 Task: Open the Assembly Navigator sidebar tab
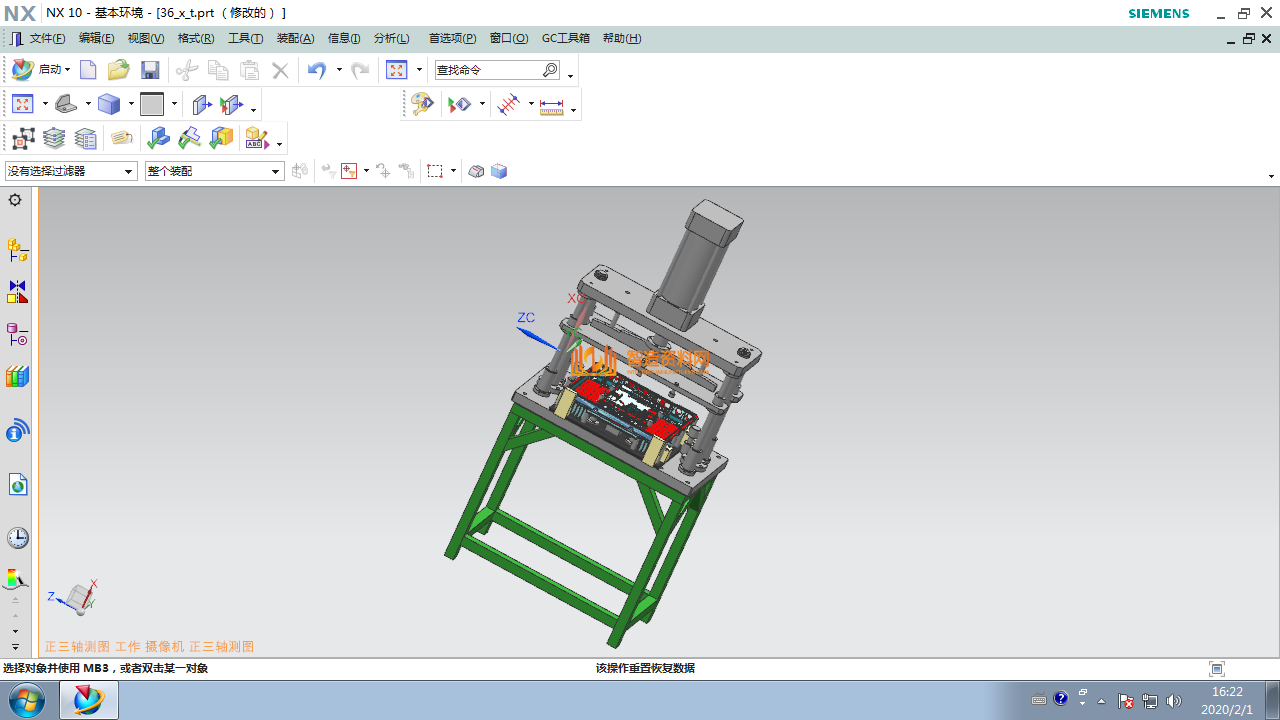(17, 249)
